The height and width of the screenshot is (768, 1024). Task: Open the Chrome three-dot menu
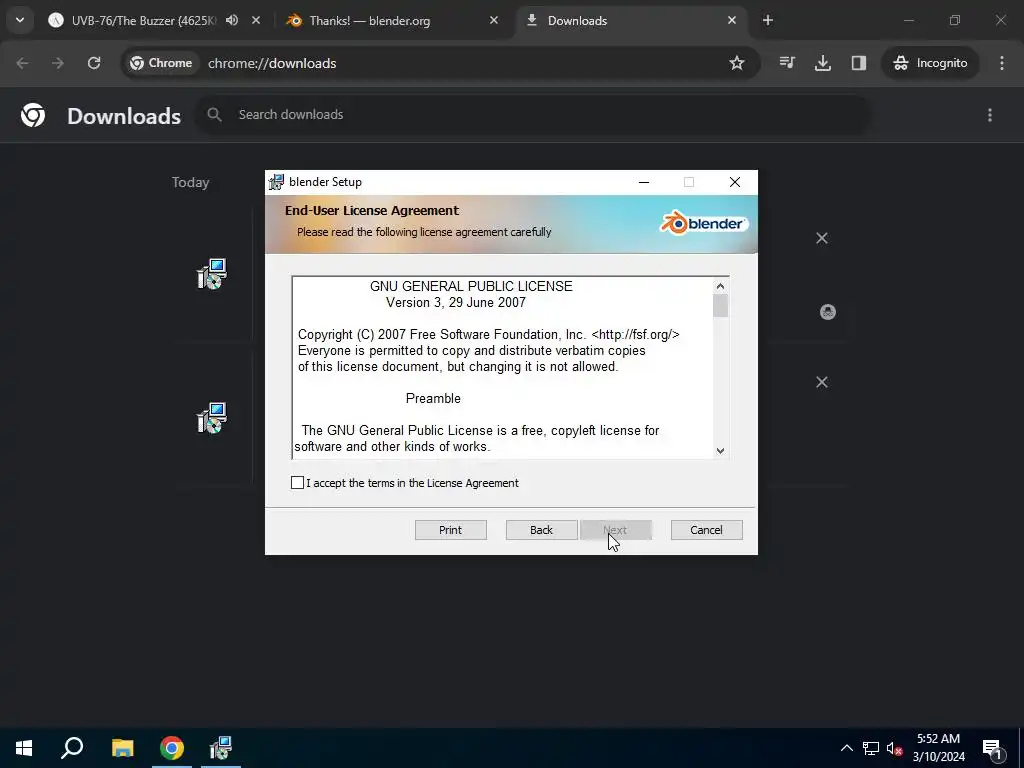(1002, 63)
